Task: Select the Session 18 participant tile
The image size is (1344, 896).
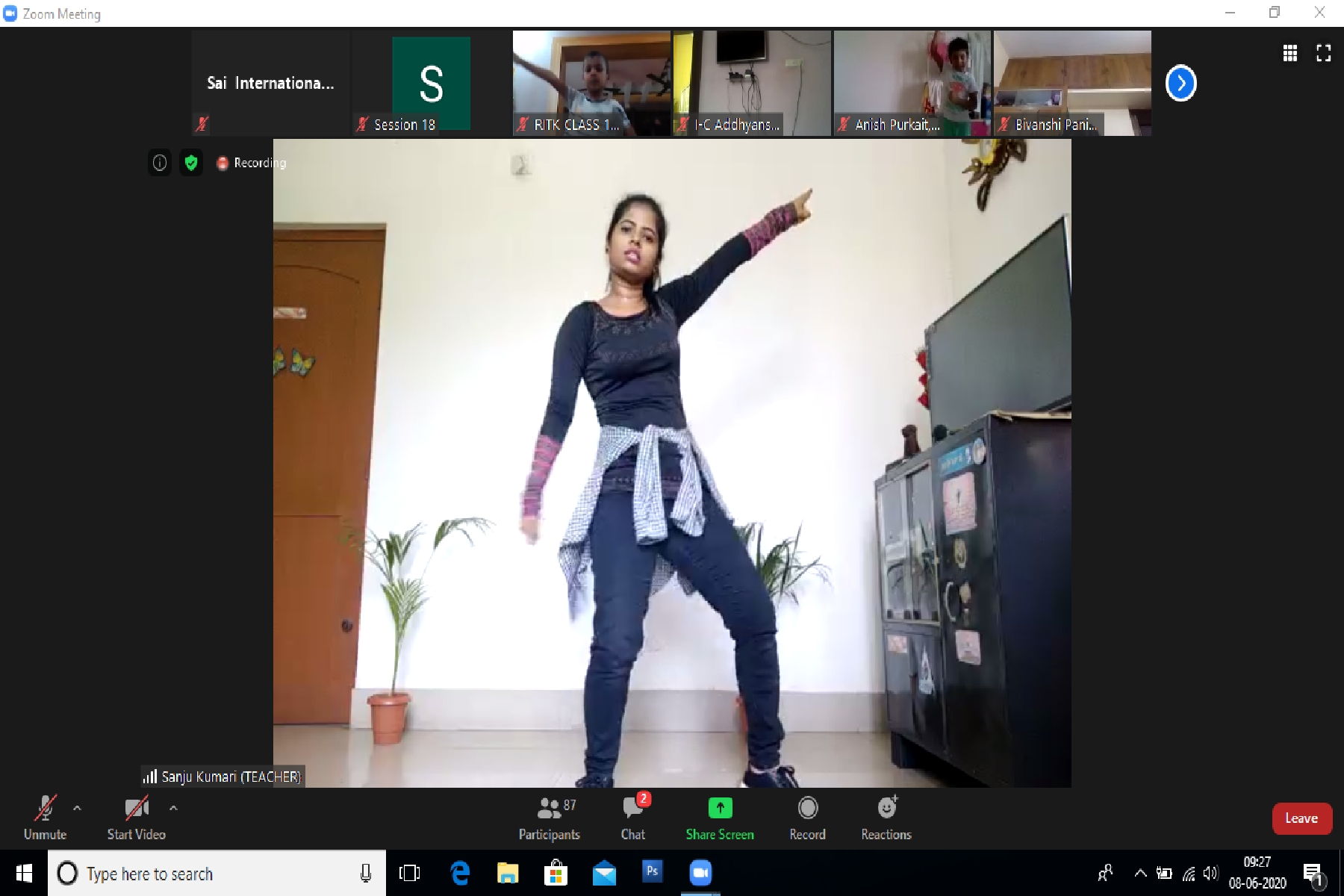Action: [x=431, y=83]
